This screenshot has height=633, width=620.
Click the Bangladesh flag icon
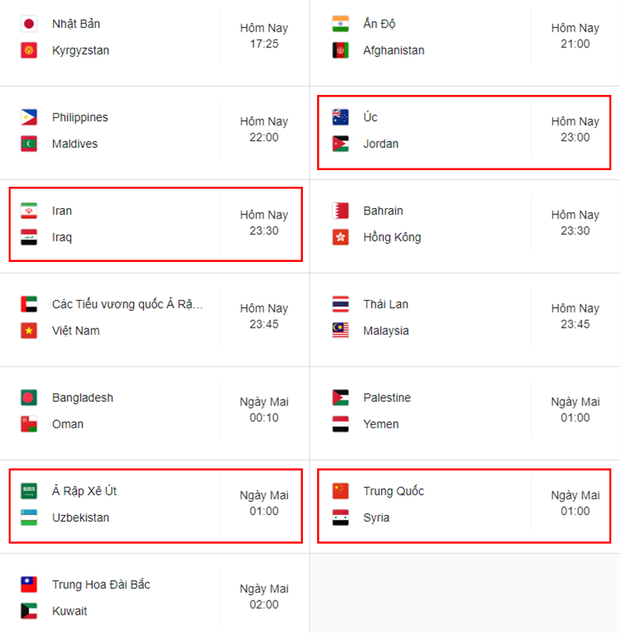[x=29, y=398]
